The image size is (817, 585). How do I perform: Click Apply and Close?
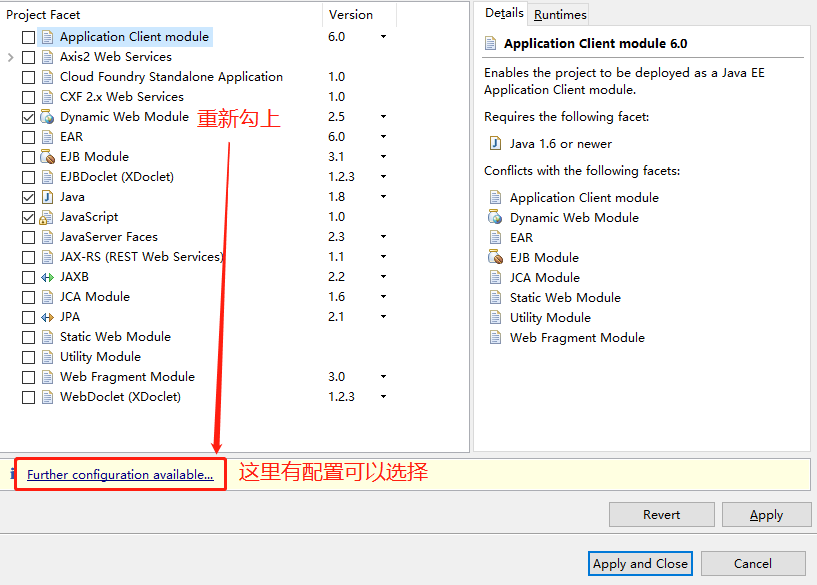coord(640,564)
